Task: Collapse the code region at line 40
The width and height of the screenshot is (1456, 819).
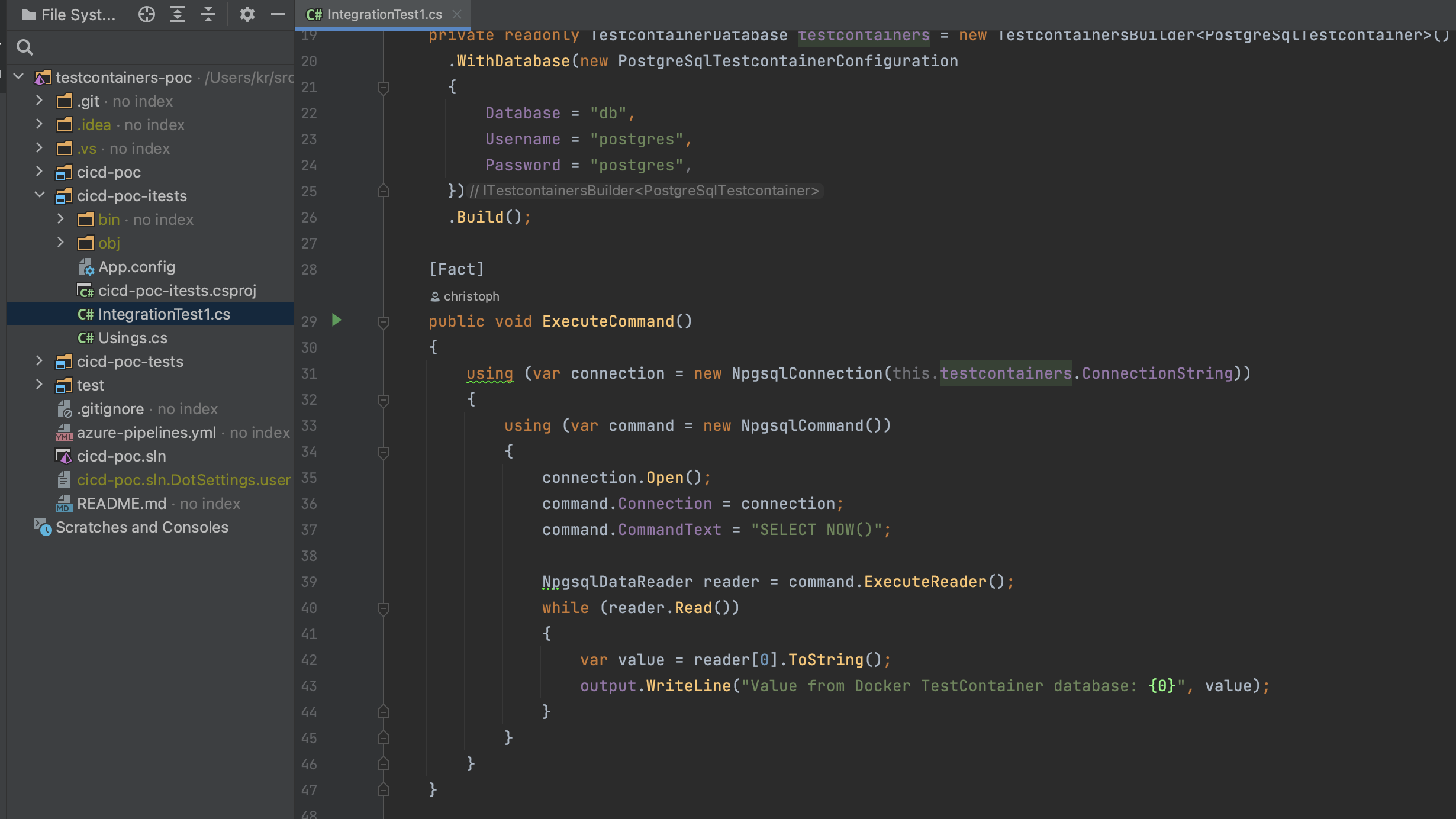Action: (x=384, y=608)
